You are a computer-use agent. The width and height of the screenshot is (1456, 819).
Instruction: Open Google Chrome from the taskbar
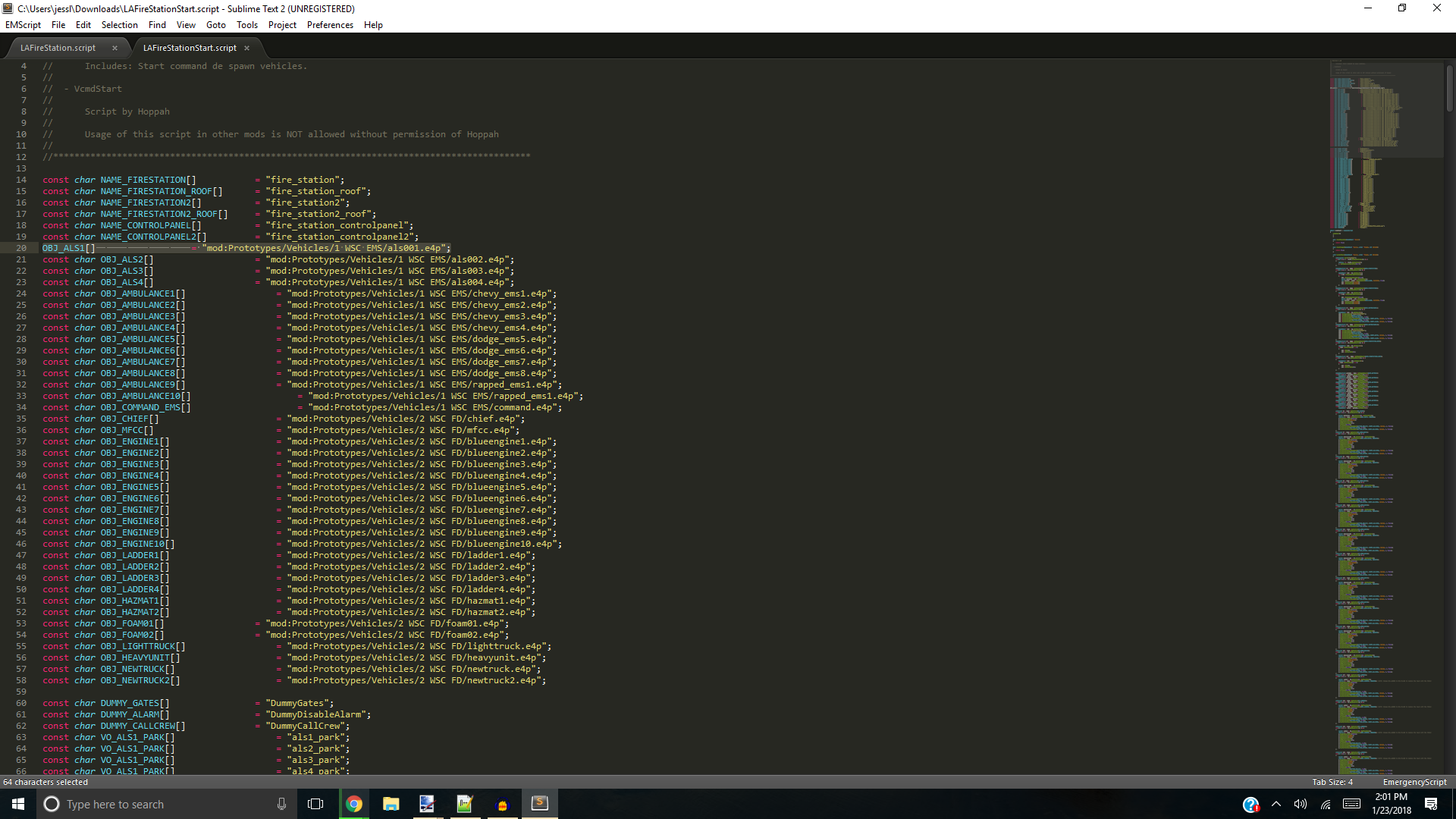(353, 804)
